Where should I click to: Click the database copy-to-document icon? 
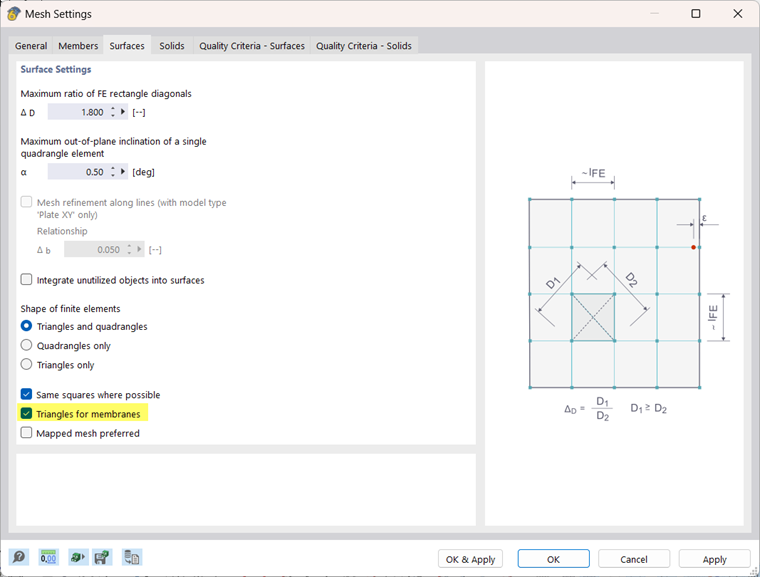131,557
